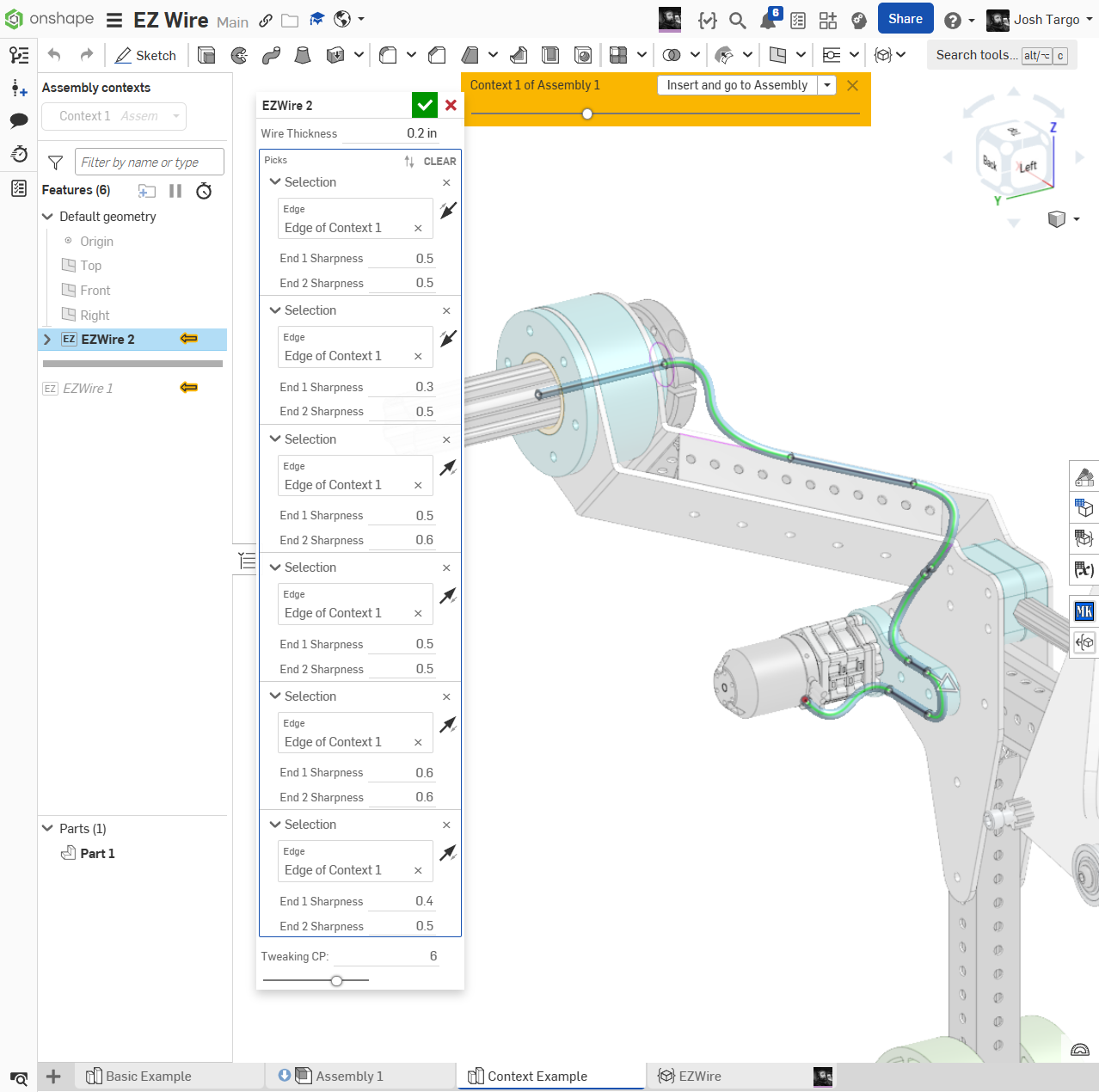The width and height of the screenshot is (1099, 1092).
Task: Click the Search tools field
Action: coord(1002,55)
